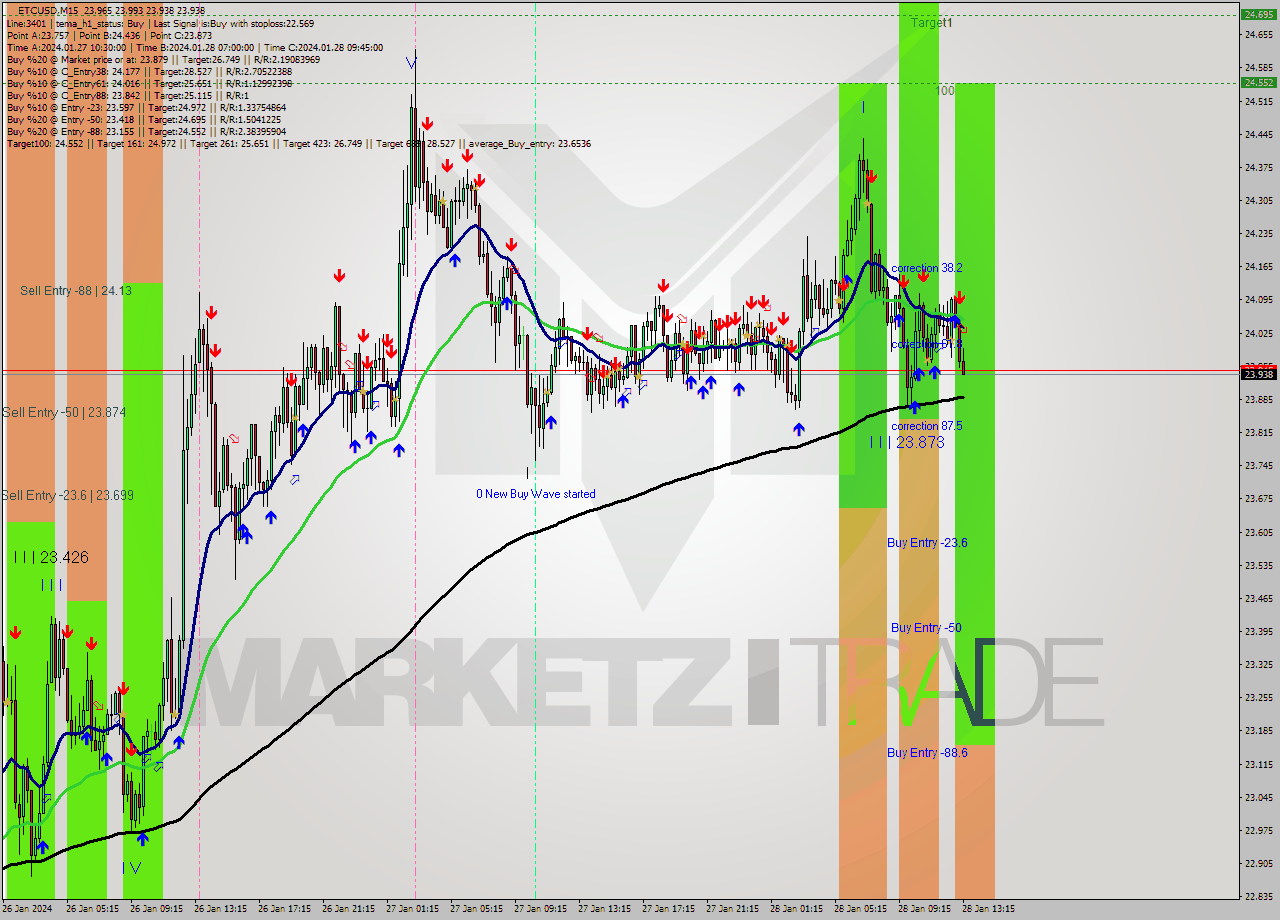1280x920 pixels.
Task: Click the 23.185 price axis value
Action: tap(1258, 731)
